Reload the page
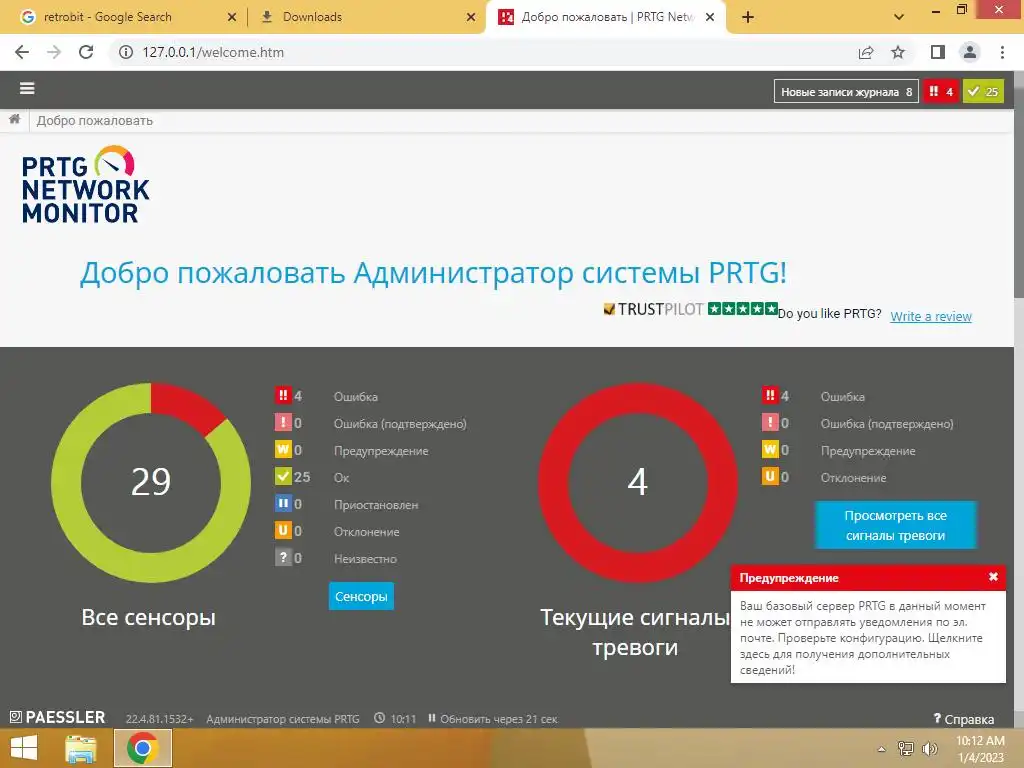 point(86,52)
